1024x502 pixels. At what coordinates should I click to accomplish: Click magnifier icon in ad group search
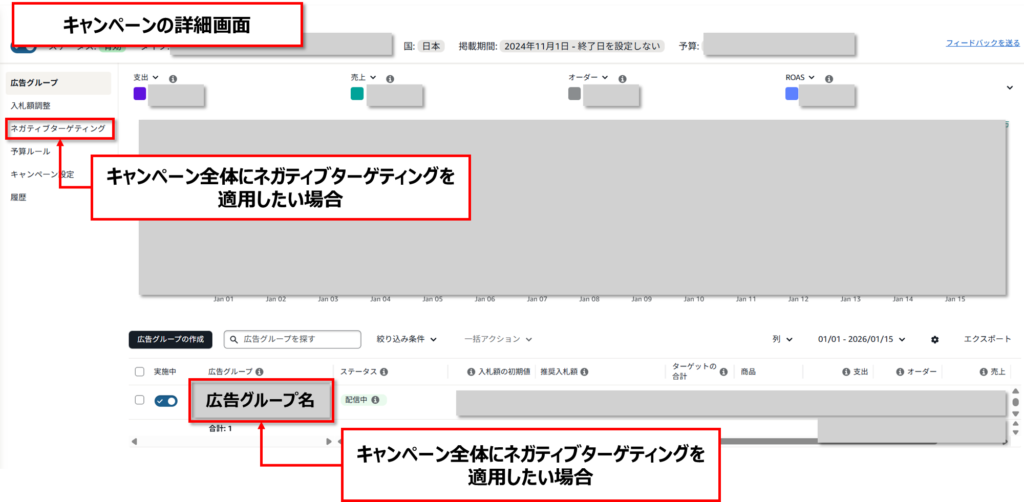(234, 339)
